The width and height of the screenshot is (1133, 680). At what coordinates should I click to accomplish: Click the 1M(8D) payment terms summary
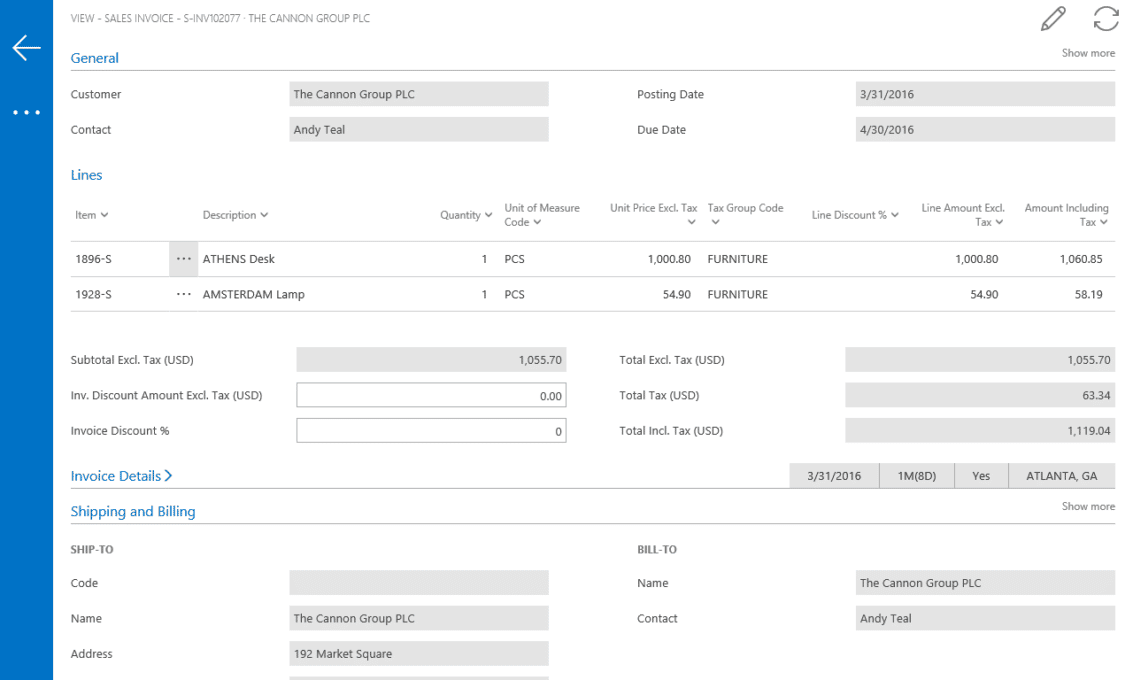(x=917, y=476)
